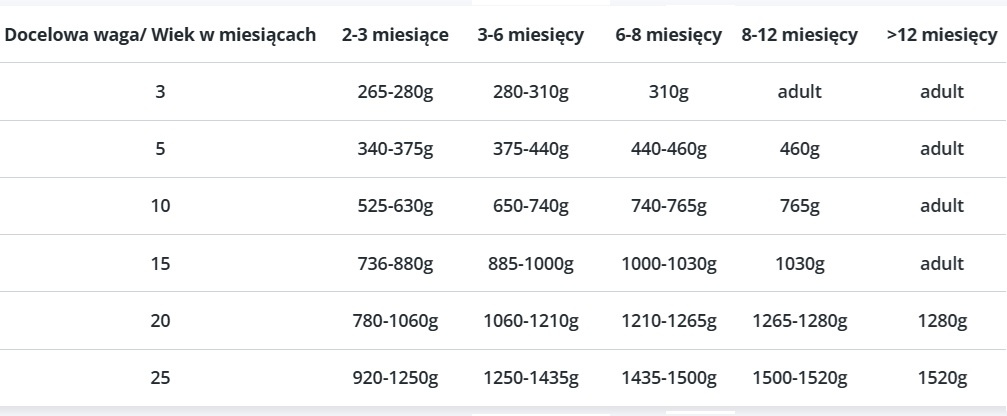The height and width of the screenshot is (416, 1007).
Task: Select the "6-8 miesięcy" column header
Action: pyautogui.click(x=669, y=35)
